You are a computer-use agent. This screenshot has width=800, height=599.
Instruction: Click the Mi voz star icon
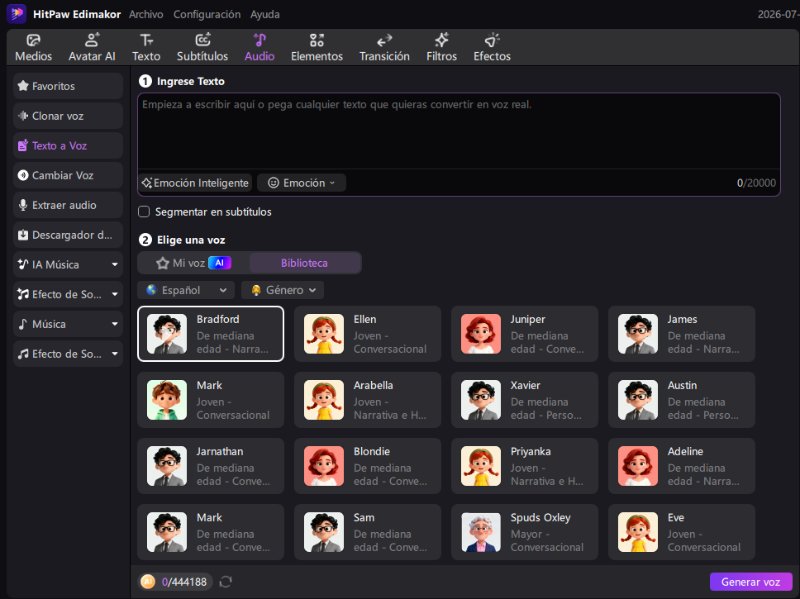pyautogui.click(x=163, y=263)
